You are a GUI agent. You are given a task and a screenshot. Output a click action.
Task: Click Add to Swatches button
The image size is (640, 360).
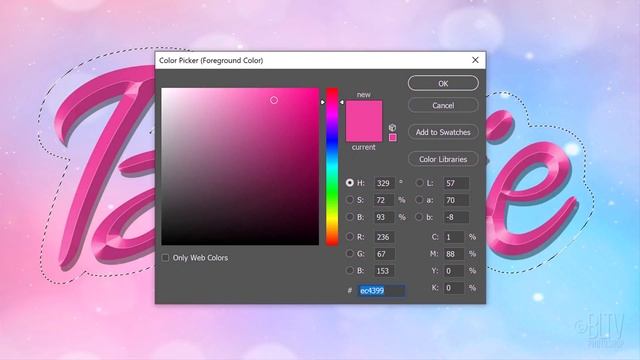tap(443, 132)
